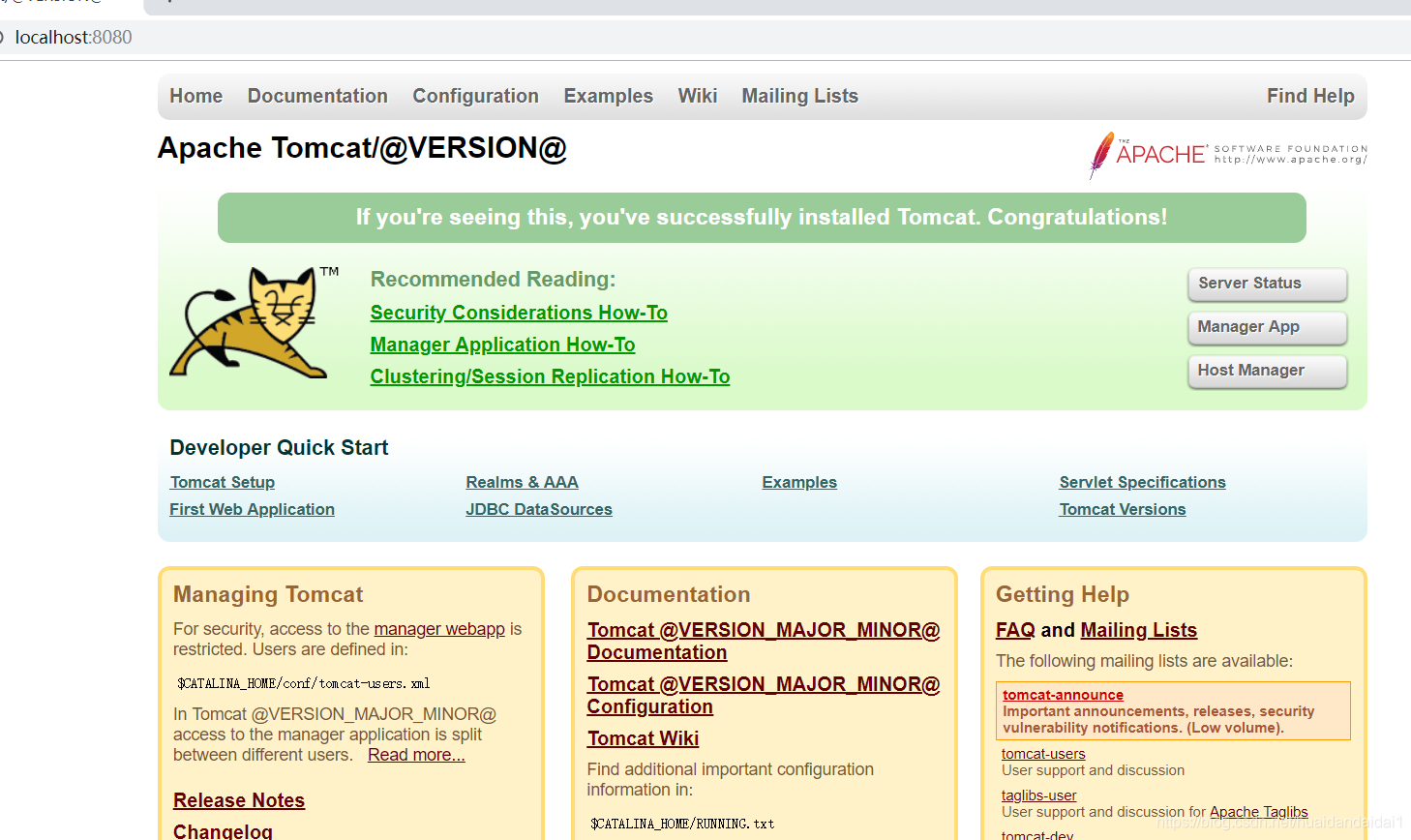Click the successfully installed Tomcat congratulations banner
This screenshot has width=1411, height=840.
(762, 218)
